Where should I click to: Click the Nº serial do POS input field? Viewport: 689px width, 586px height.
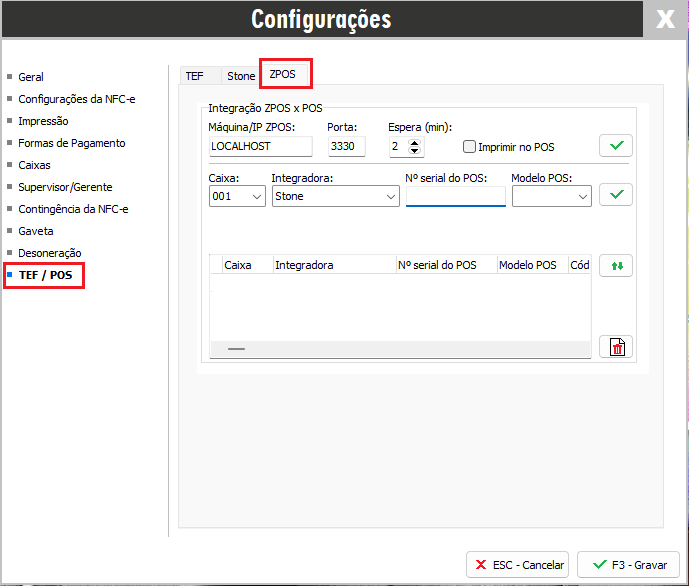tap(455, 197)
